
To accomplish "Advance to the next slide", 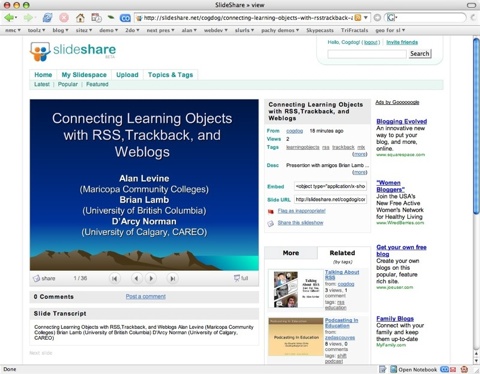I will [x=151, y=278].
